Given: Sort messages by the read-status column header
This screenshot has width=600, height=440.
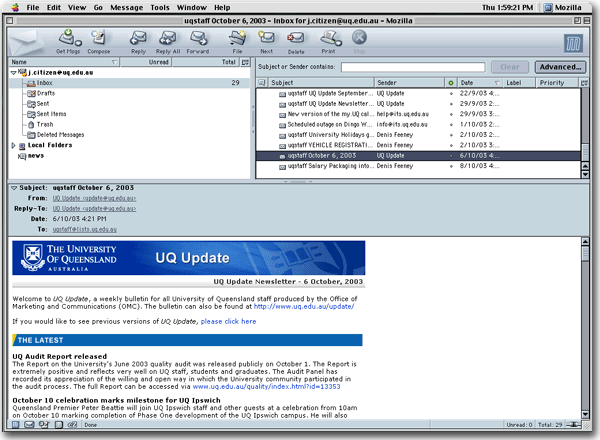Looking at the screenshot, I should [451, 83].
